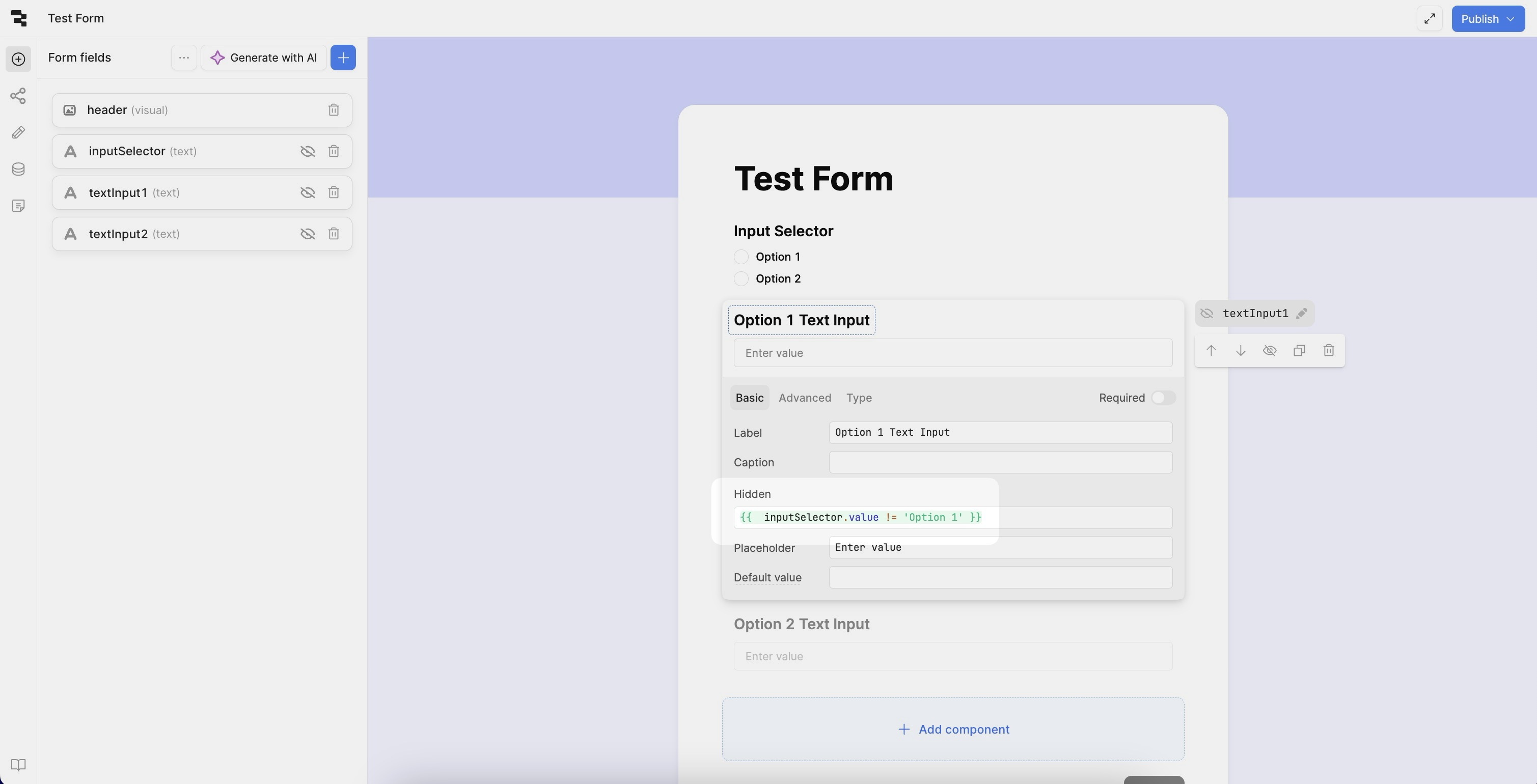Click the large Test Form heading
1537x784 pixels.
click(x=813, y=178)
